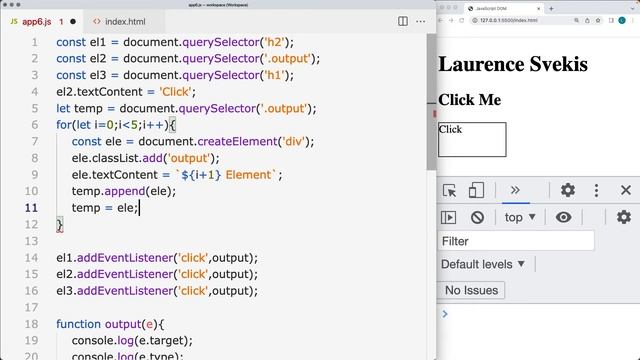Click 'el3.addEventListener' on line 16
Image resolution: width=640 pixels, height=360 pixels.
click(114, 291)
